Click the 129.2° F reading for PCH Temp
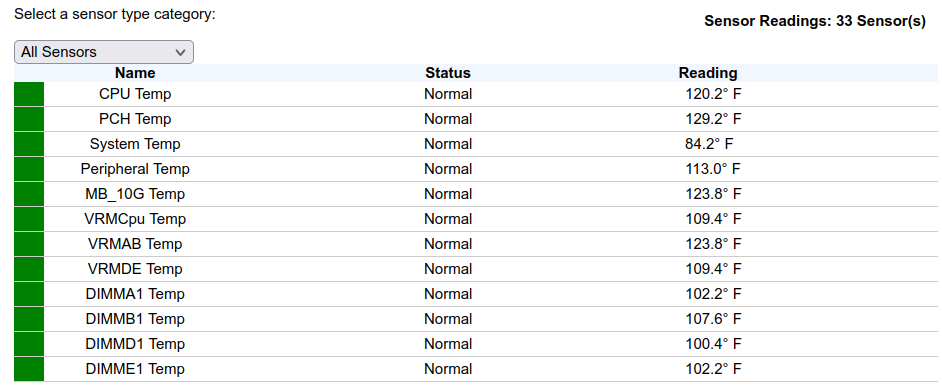The width and height of the screenshot is (942, 387). pos(714,119)
